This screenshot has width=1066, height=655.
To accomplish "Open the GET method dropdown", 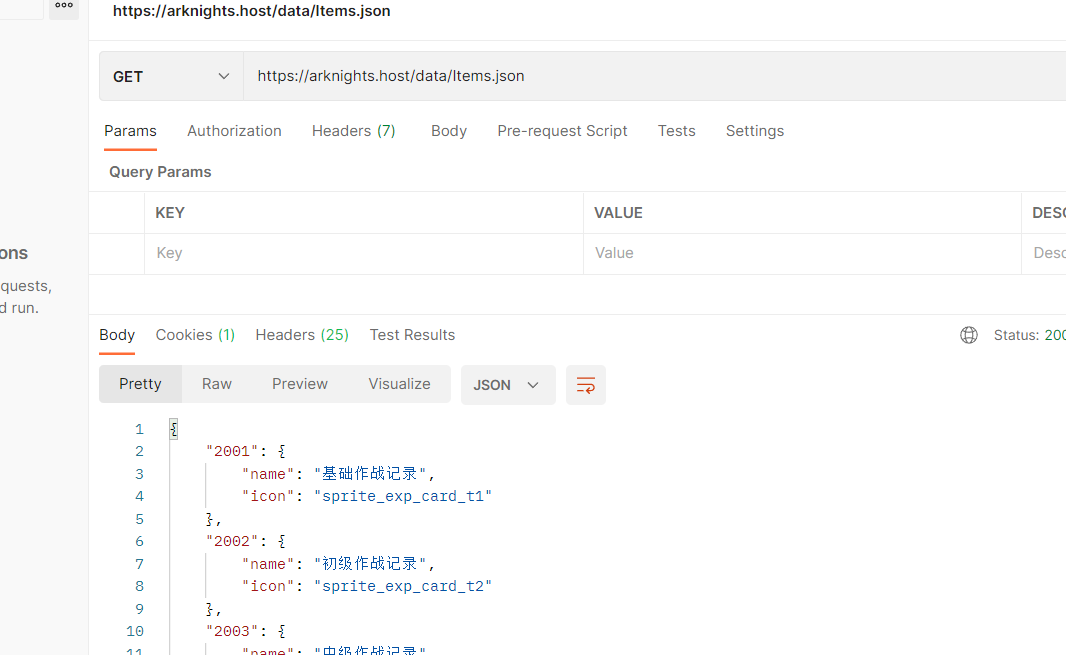I will pos(171,76).
